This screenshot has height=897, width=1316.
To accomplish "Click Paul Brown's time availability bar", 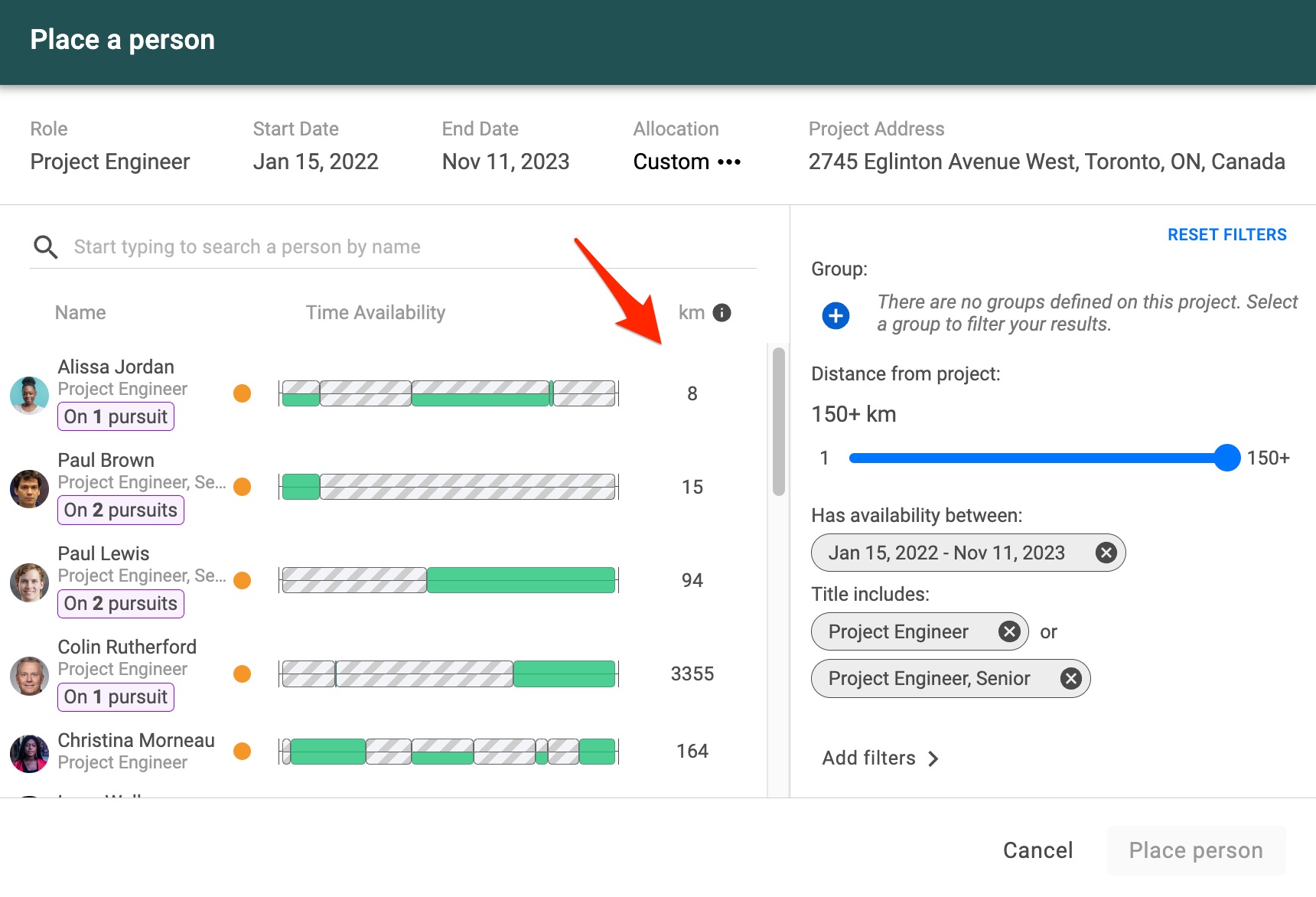I will coord(448,487).
